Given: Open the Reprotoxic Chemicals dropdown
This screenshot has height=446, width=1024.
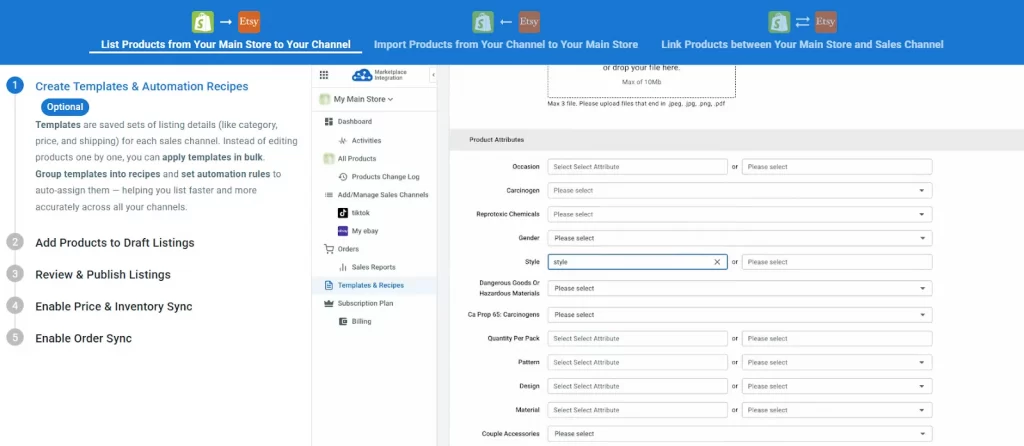Looking at the screenshot, I should tap(740, 214).
